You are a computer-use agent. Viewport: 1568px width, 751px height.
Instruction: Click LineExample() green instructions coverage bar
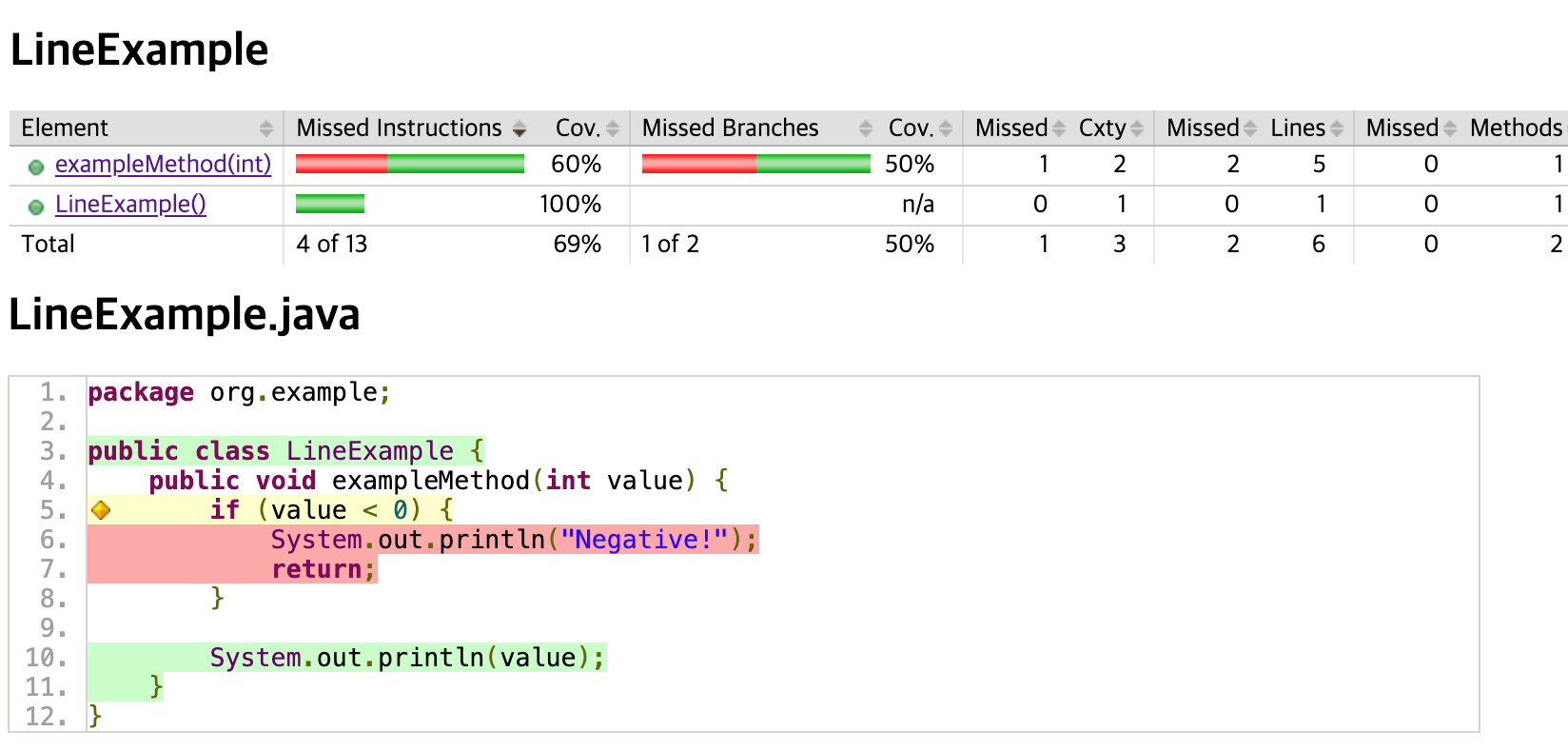[x=330, y=204]
